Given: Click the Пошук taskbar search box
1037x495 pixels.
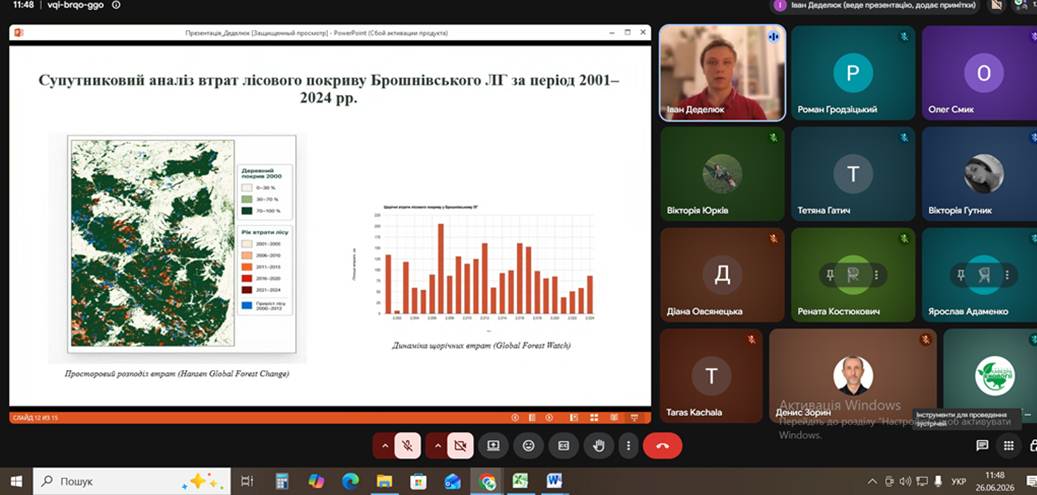Looking at the screenshot, I should click(132, 481).
